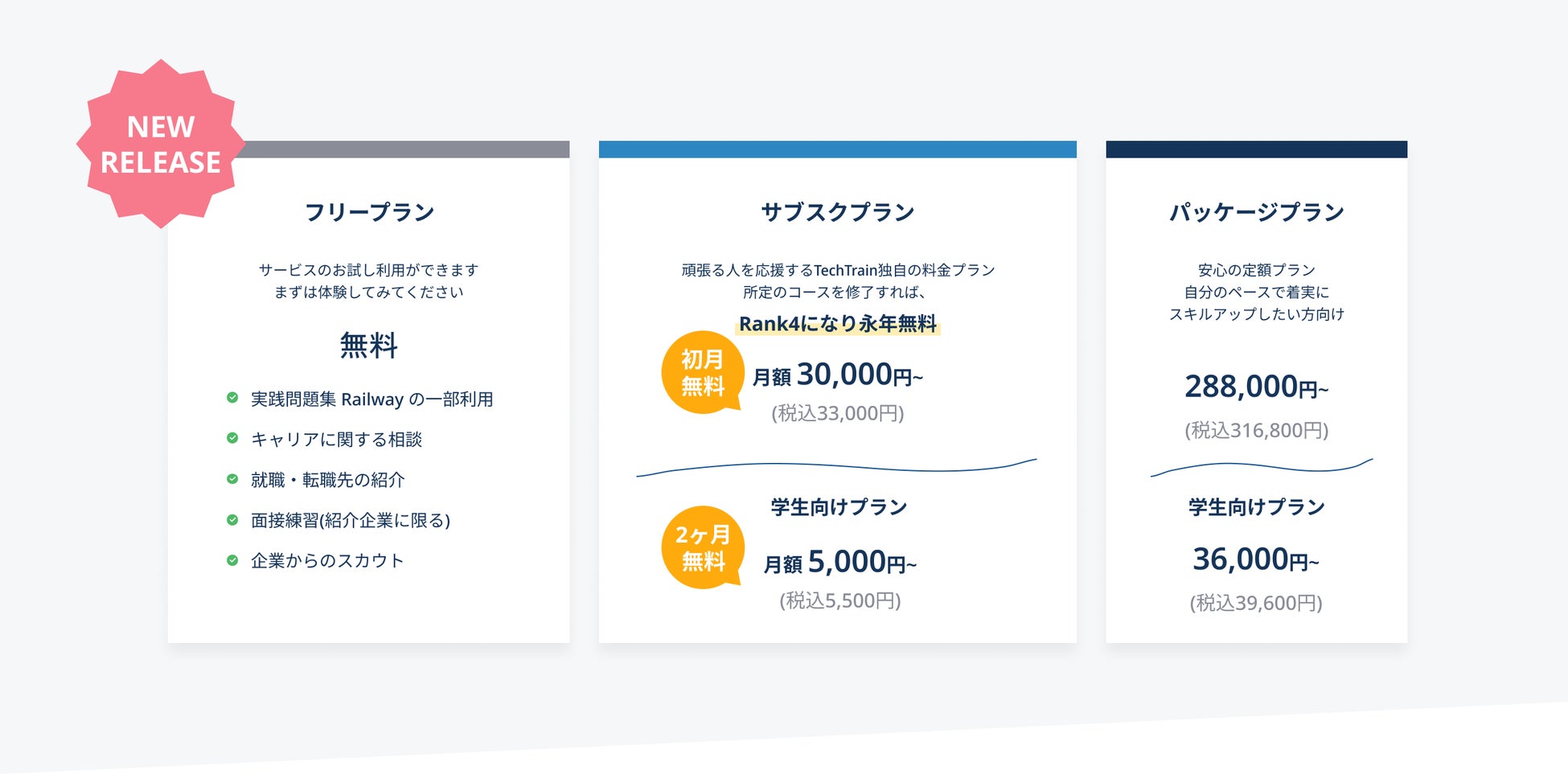1568x774 pixels.
Task: Click the 288,000円~ package price
Action: [1256, 387]
